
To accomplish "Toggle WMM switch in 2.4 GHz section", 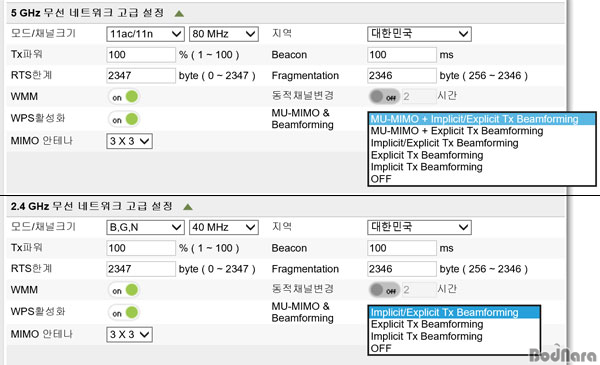I will 124,290.
